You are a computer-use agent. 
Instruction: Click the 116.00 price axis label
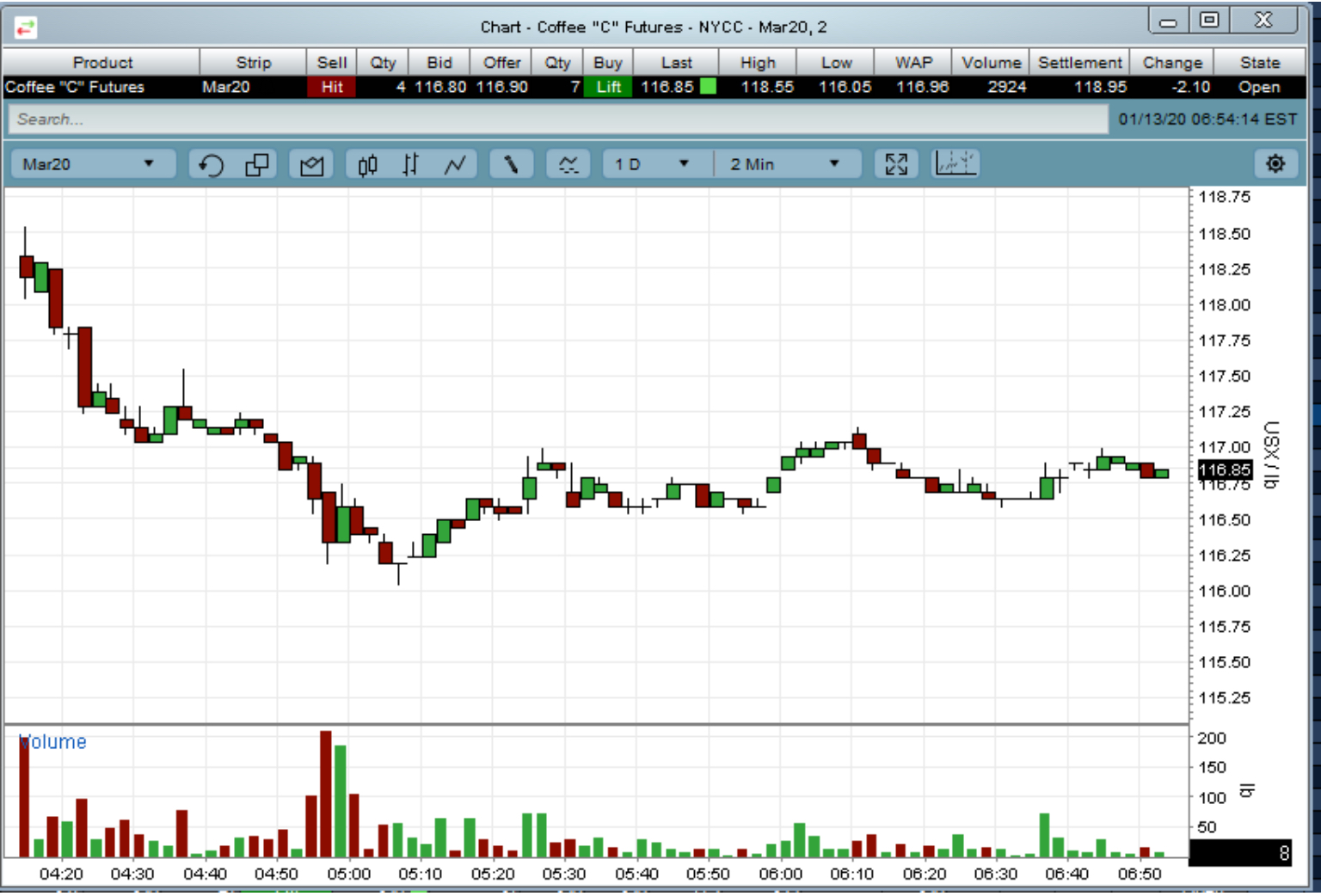pos(1225,592)
